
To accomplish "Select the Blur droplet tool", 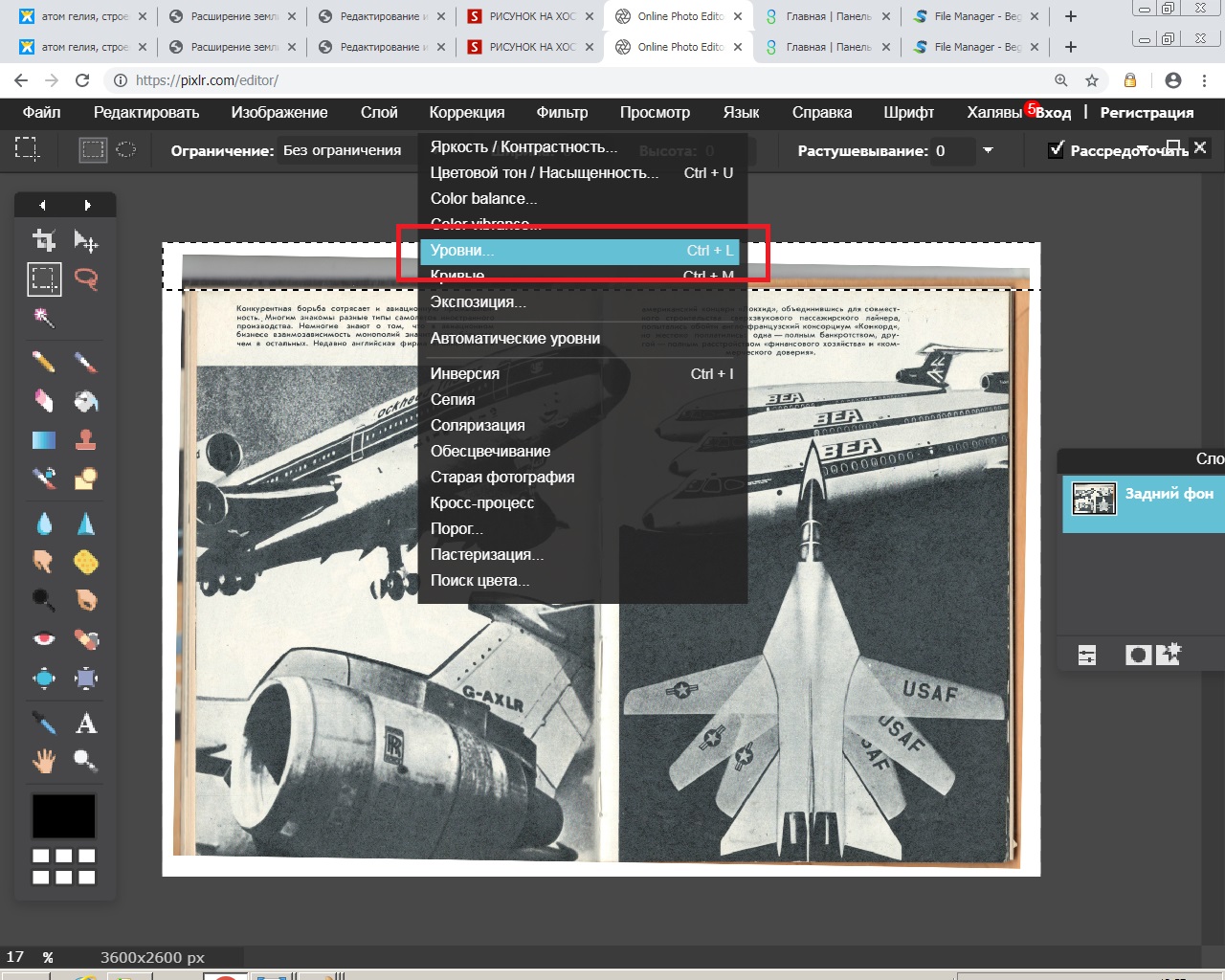I will pos(44,523).
